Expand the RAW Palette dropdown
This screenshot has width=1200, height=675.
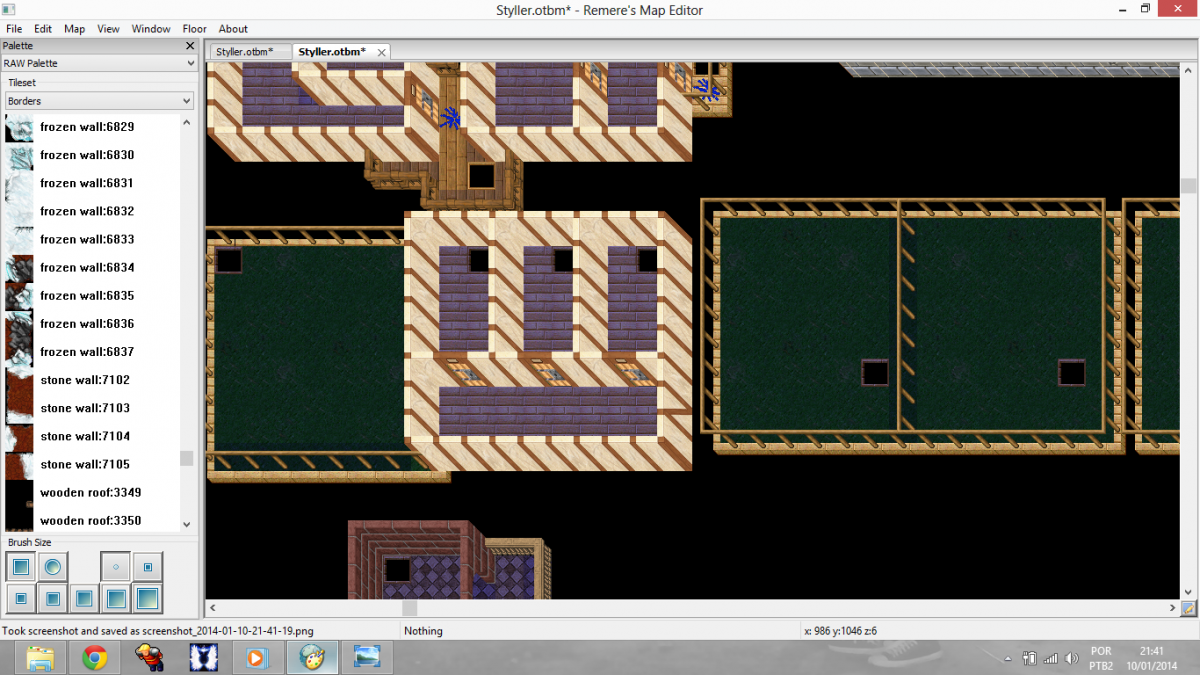click(98, 63)
